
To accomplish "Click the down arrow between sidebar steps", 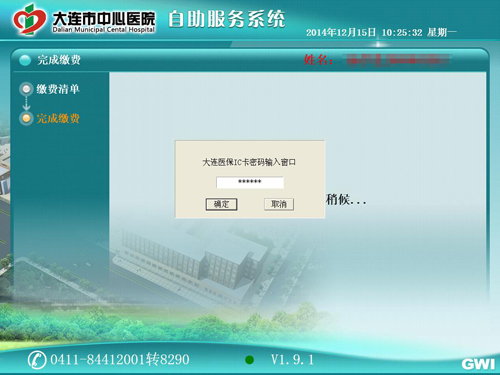I will point(26,103).
